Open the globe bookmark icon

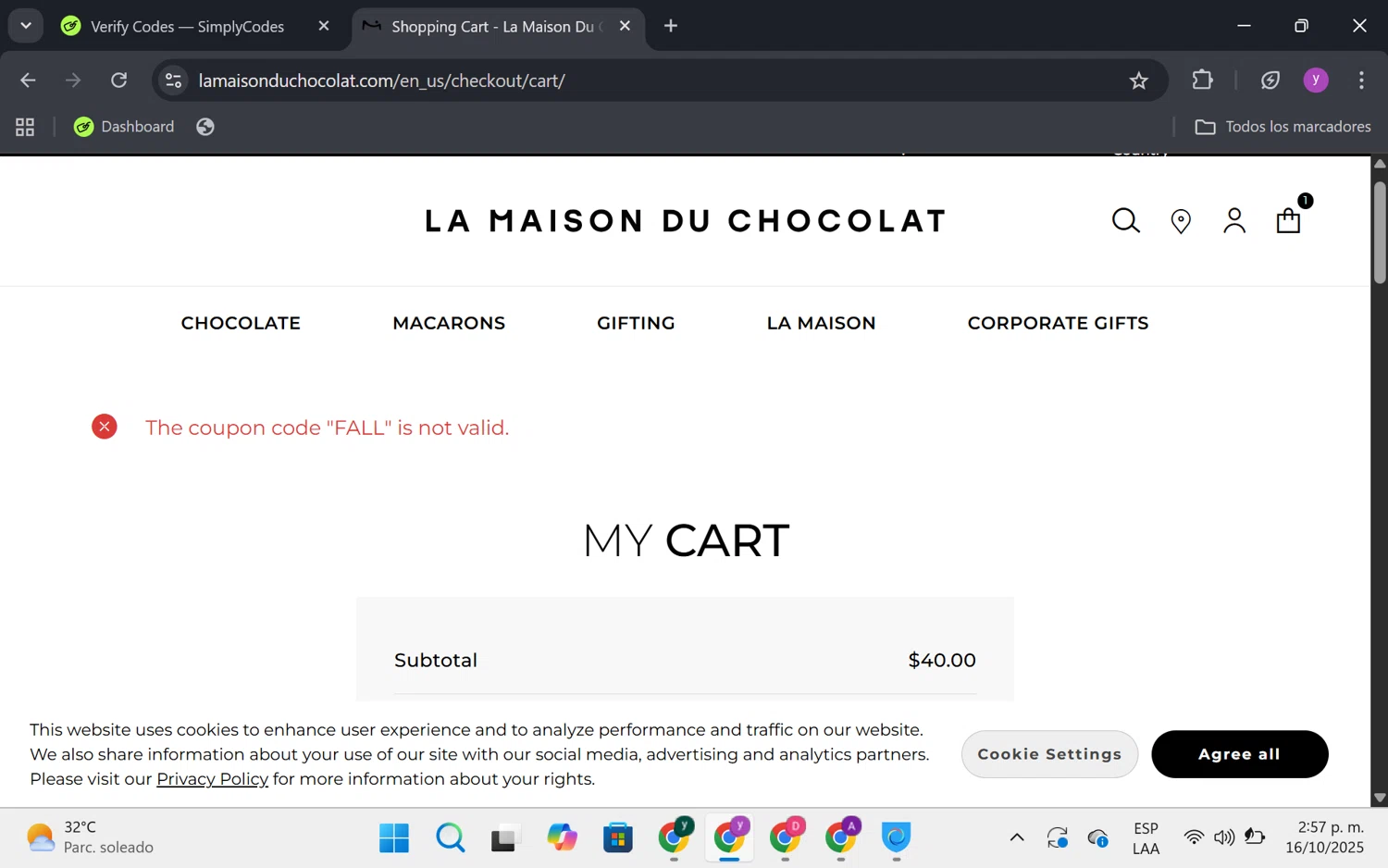[205, 127]
